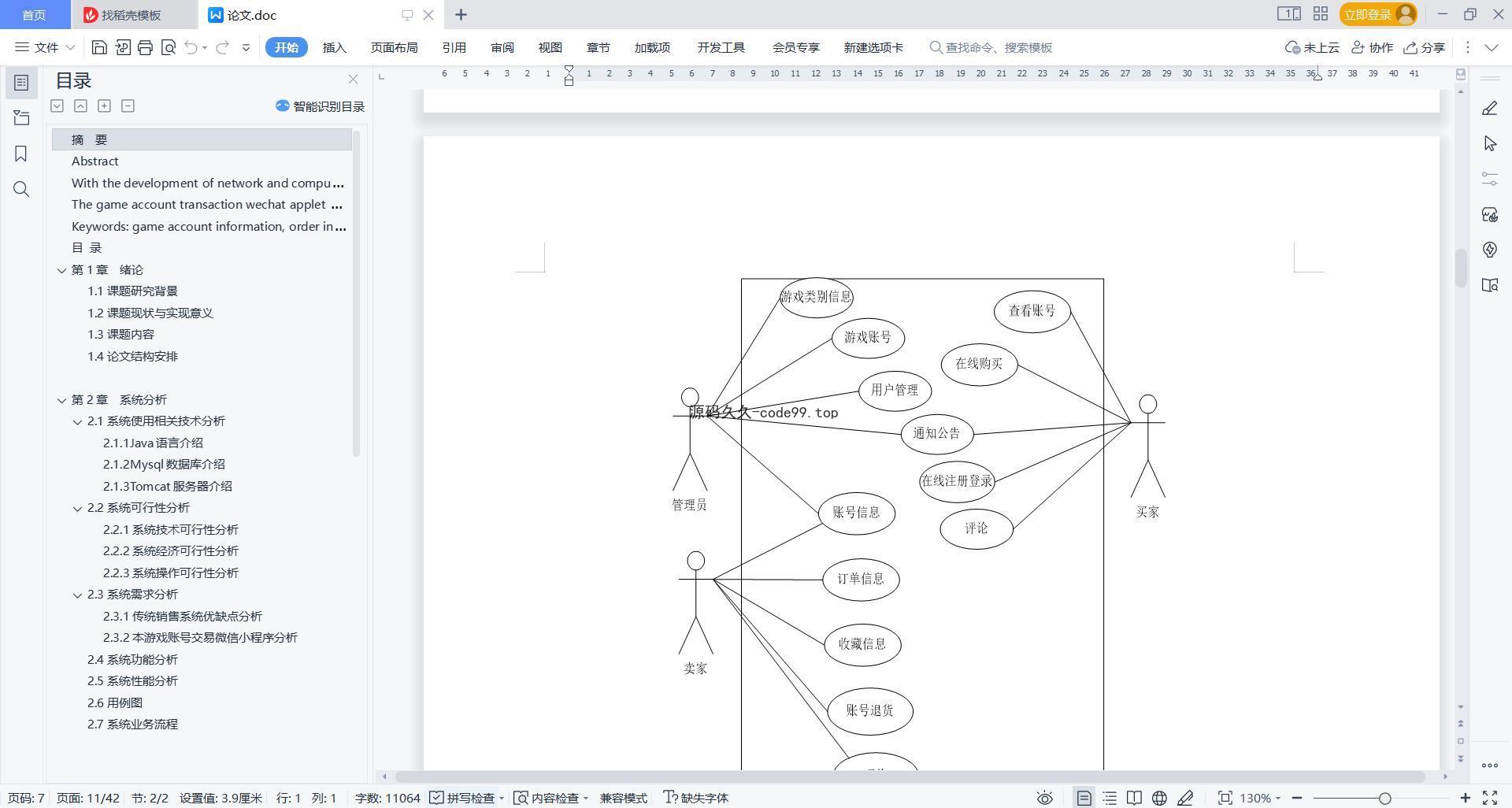
Task: Switch to page layout view icon
Action: (x=1084, y=798)
